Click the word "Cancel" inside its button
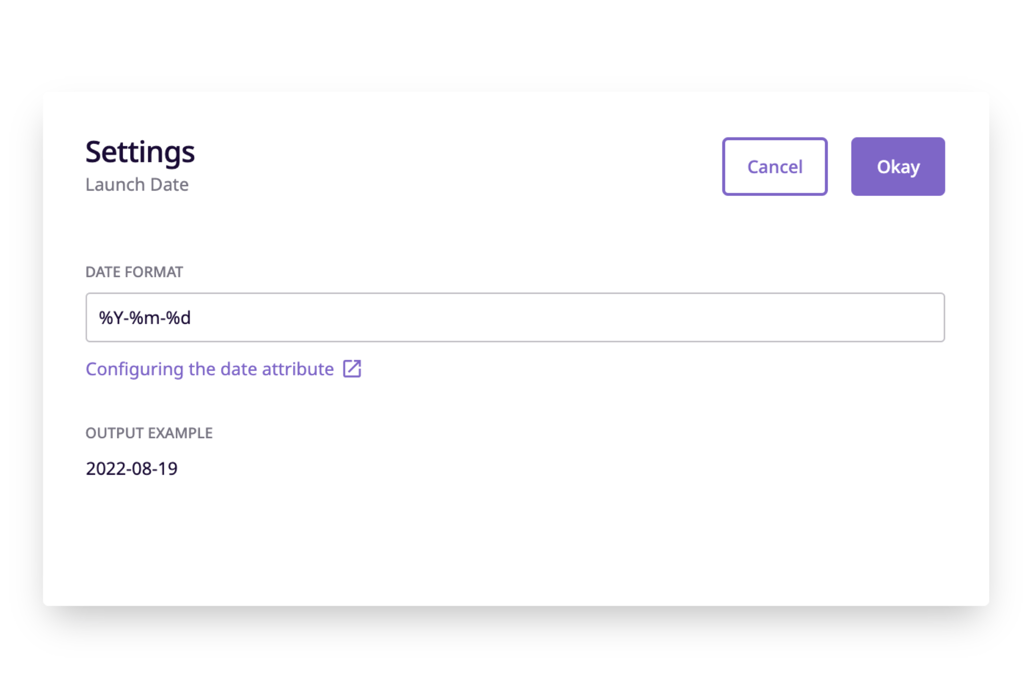Screen dimensions: 1032x698 pos(774,167)
